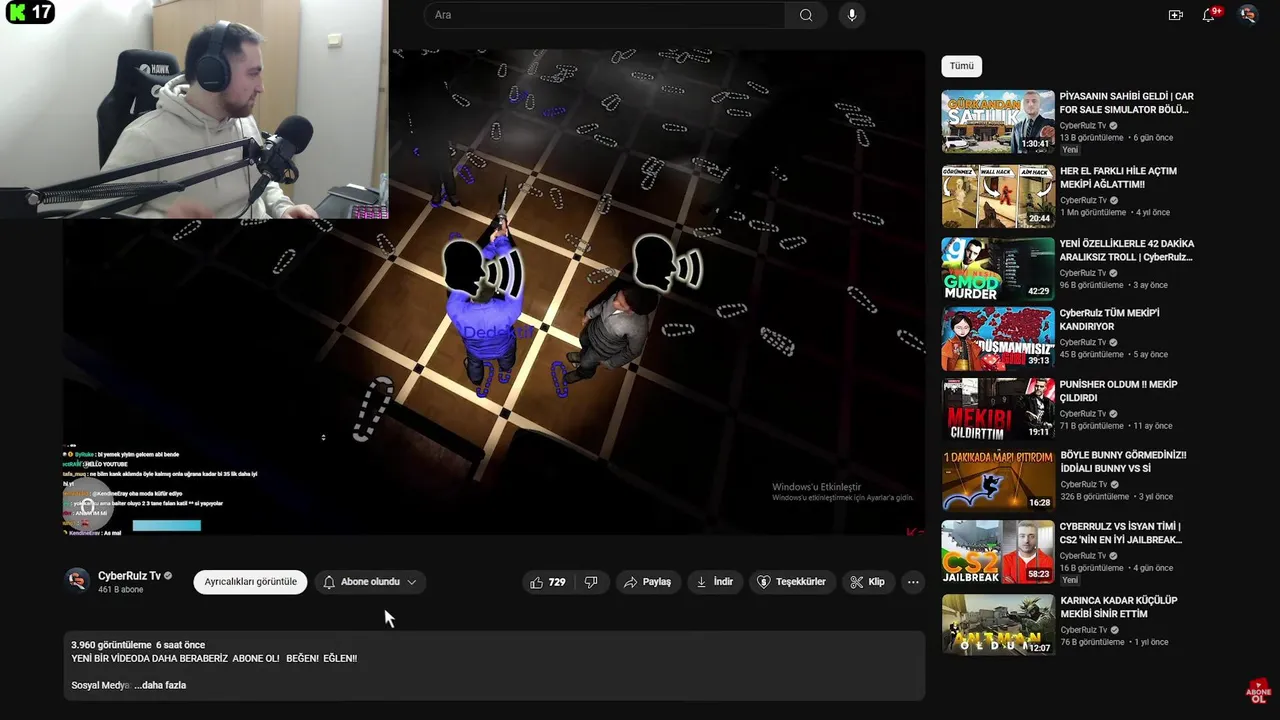Open the Antman Oldum video thumbnail
Image resolution: width=1280 pixels, height=720 pixels.
click(998, 625)
